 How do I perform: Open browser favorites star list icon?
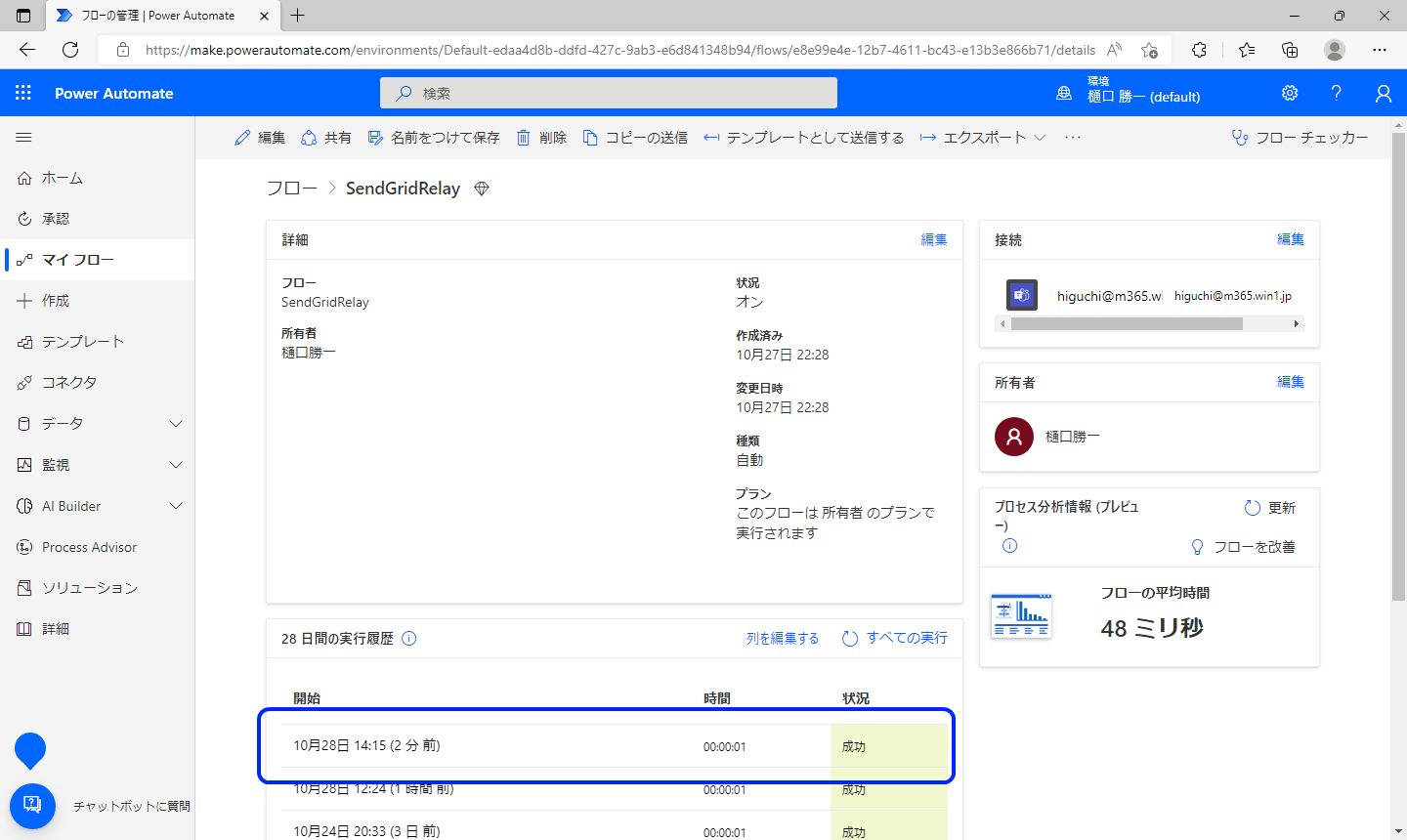click(x=1246, y=50)
